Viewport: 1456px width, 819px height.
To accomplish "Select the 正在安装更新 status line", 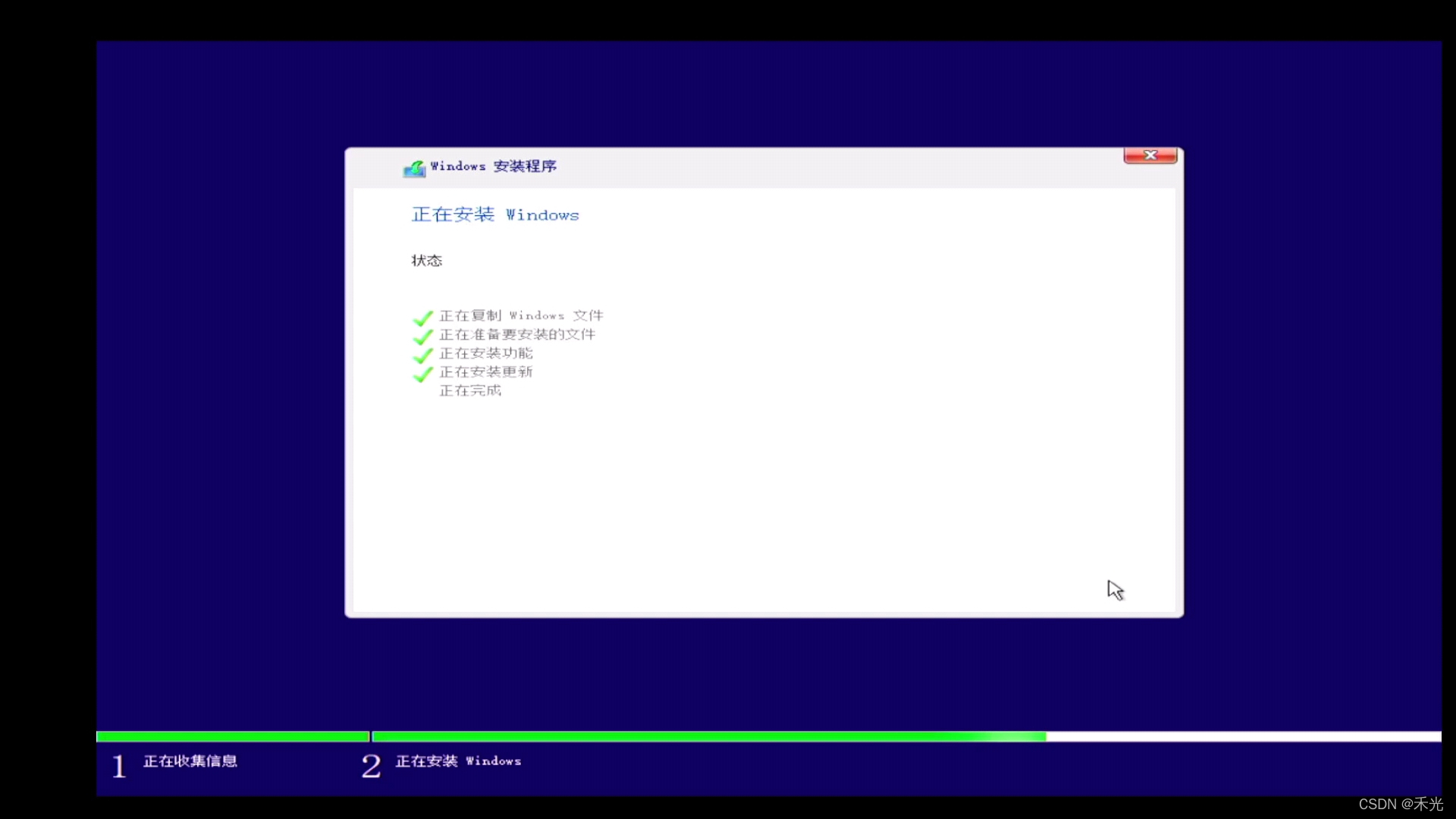I will tap(486, 372).
